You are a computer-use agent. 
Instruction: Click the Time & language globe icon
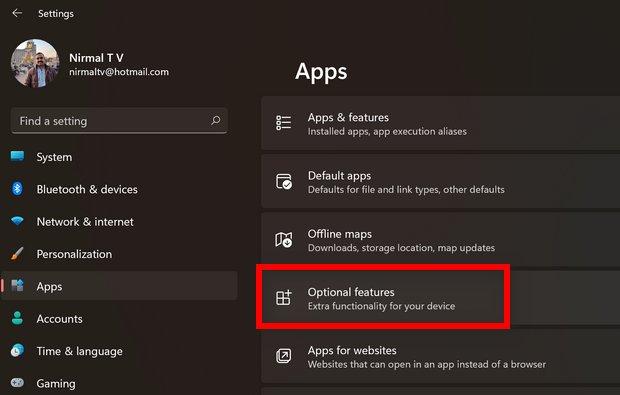coord(17,350)
